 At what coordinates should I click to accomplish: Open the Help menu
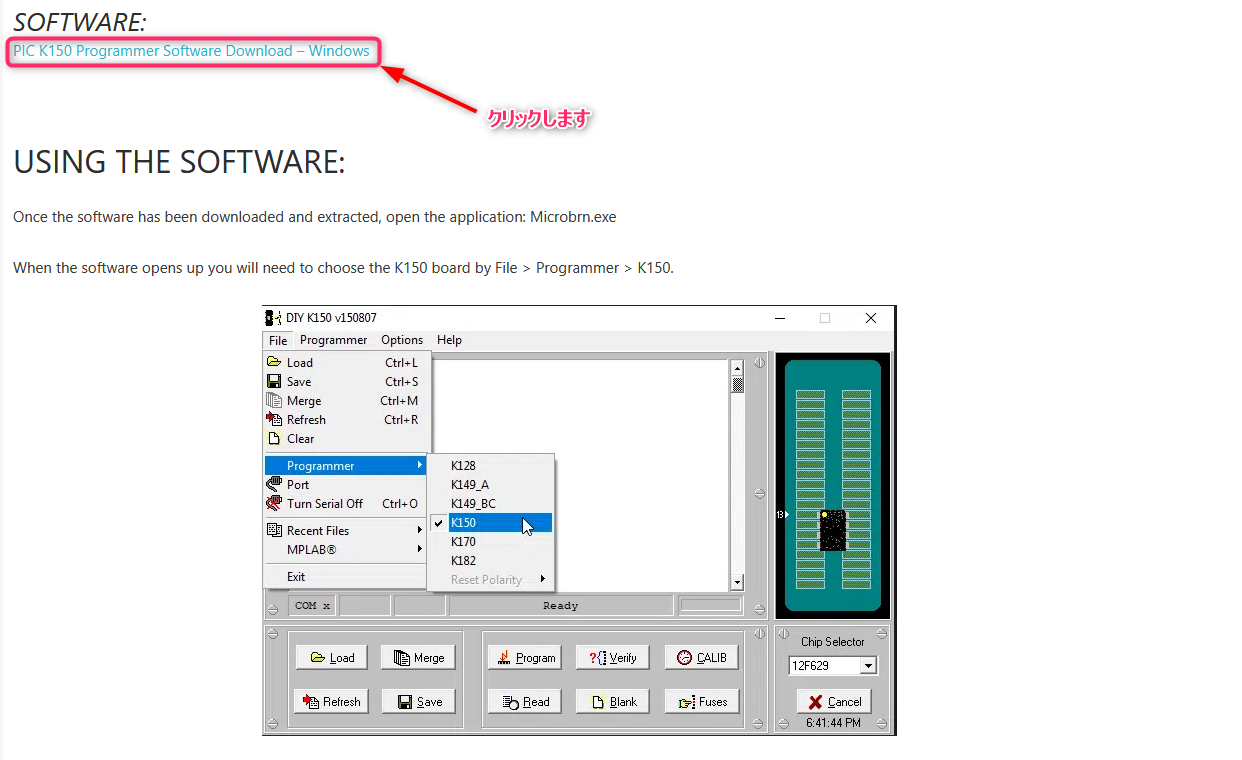449,340
